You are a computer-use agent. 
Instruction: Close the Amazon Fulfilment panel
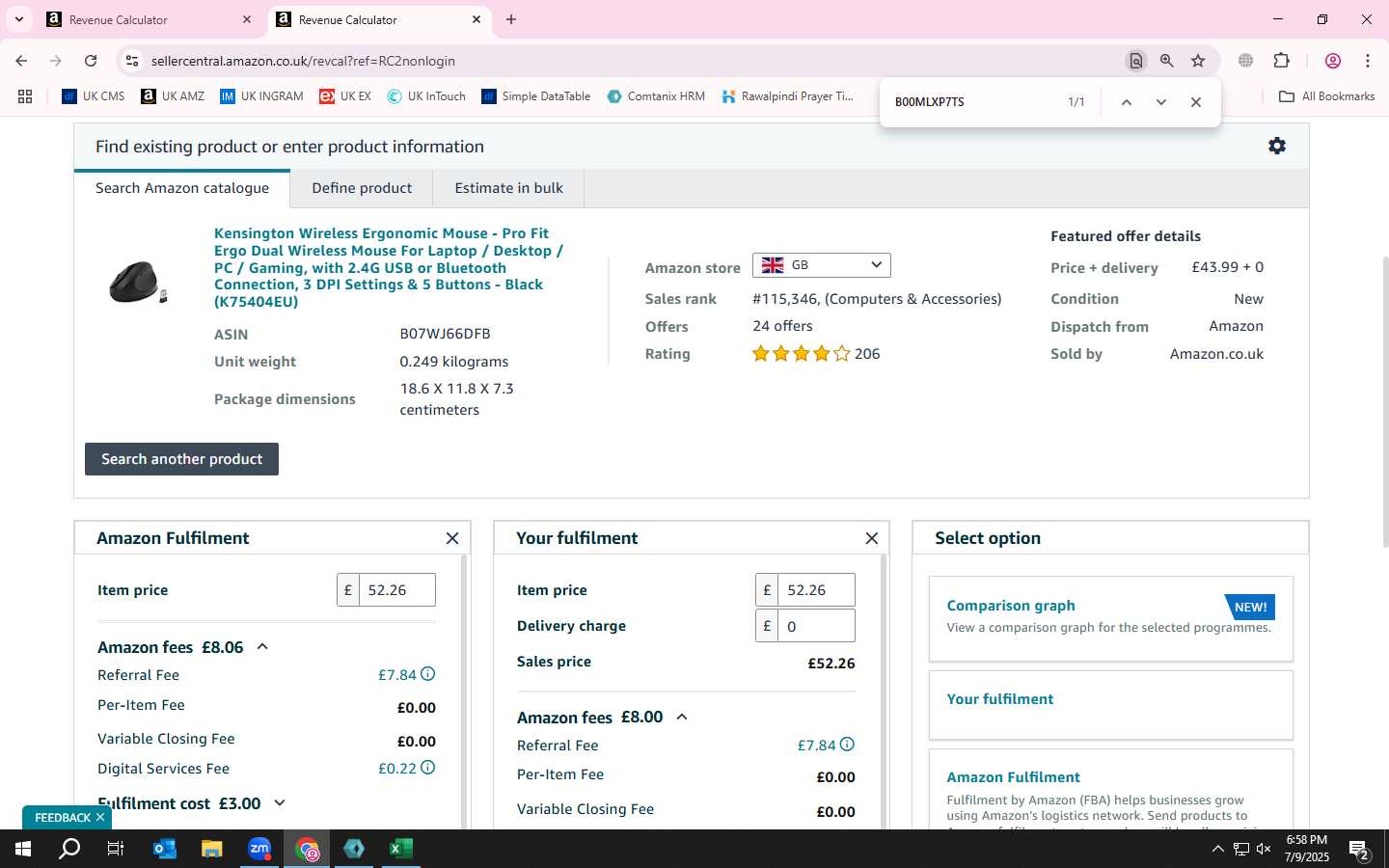tap(452, 538)
